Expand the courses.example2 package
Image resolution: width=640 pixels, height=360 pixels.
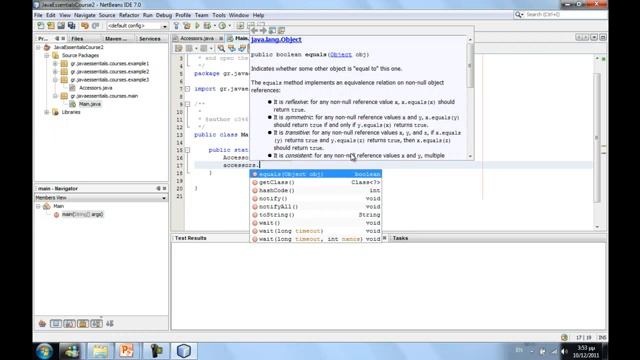click(x=55, y=71)
